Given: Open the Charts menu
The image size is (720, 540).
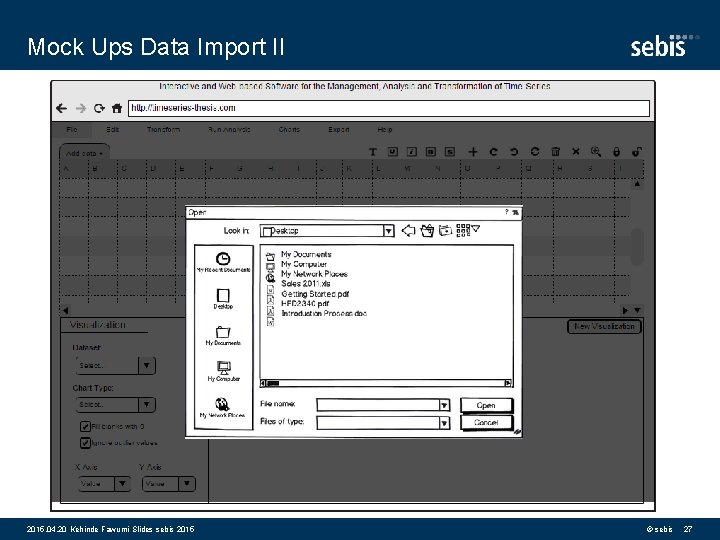Looking at the screenshot, I should [x=289, y=129].
